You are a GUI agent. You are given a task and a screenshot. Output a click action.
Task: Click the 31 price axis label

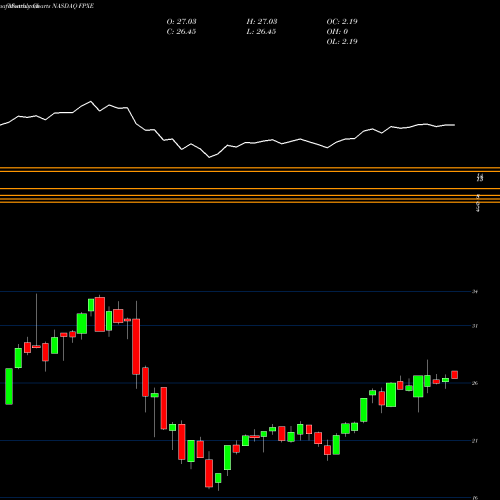(475, 326)
